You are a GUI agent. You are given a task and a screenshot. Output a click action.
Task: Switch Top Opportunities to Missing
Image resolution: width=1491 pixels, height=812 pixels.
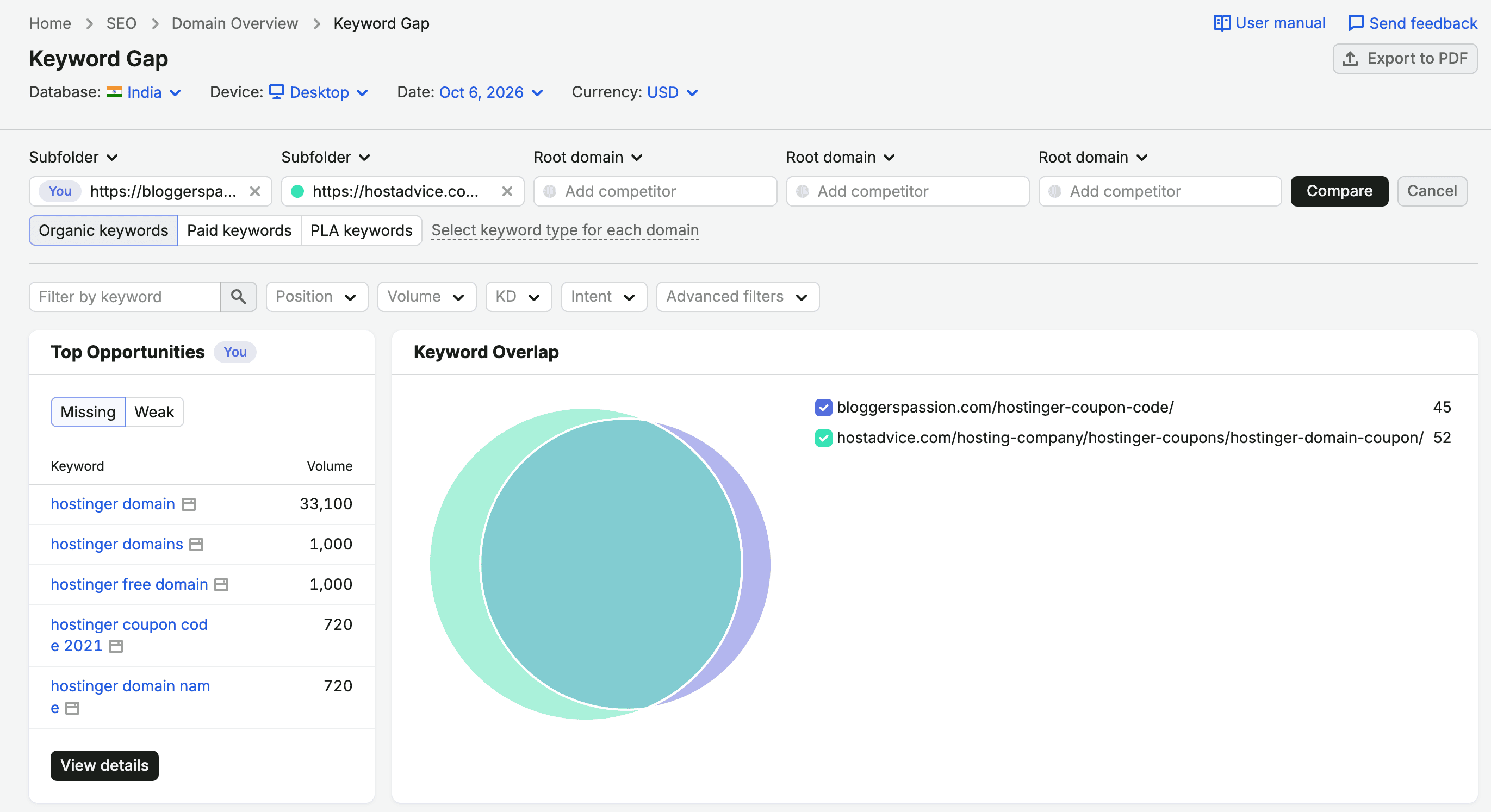(x=88, y=412)
